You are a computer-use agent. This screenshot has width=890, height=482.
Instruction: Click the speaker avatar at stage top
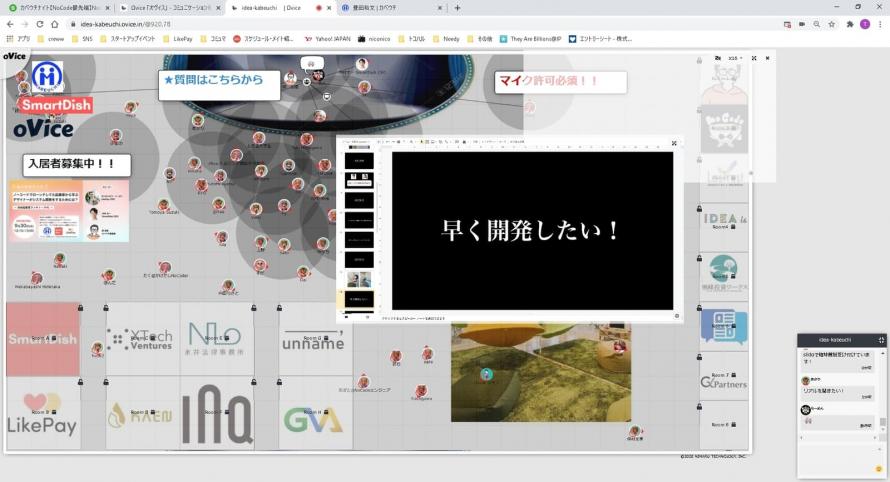click(362, 64)
